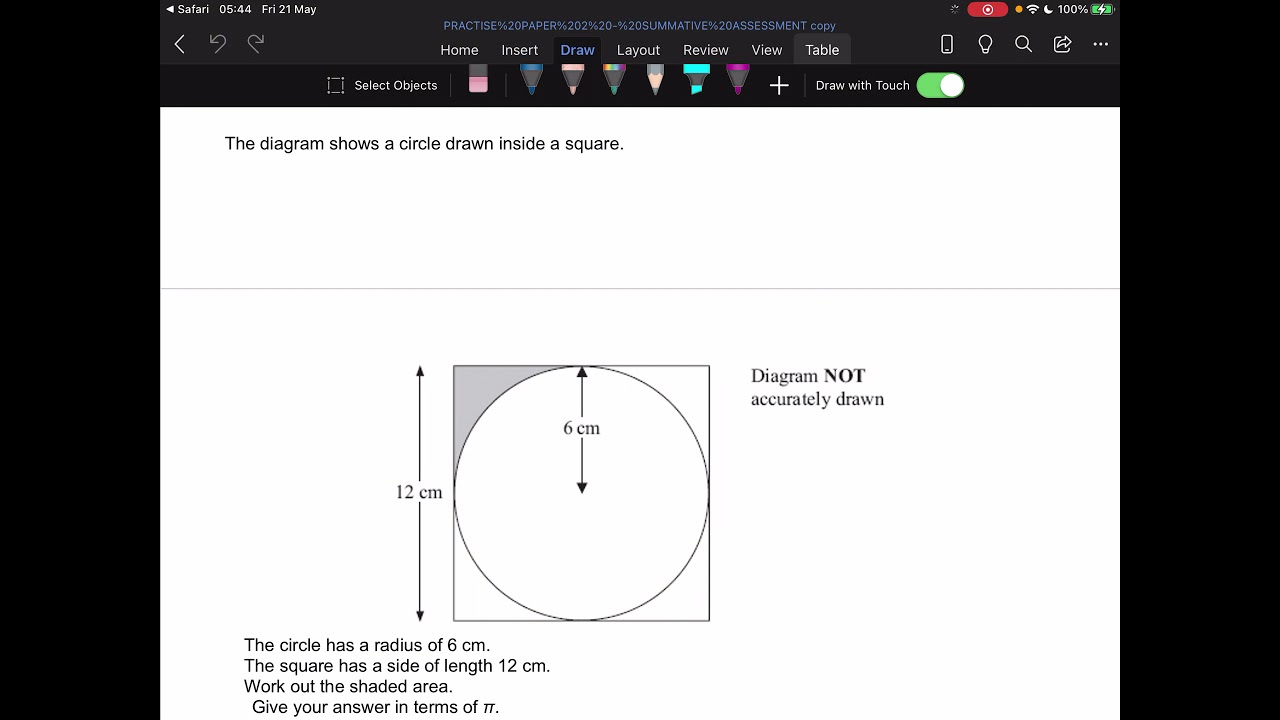The image size is (1280, 720).
Task: Click 'The square has a side of length 12 cm.'
Action: point(397,666)
